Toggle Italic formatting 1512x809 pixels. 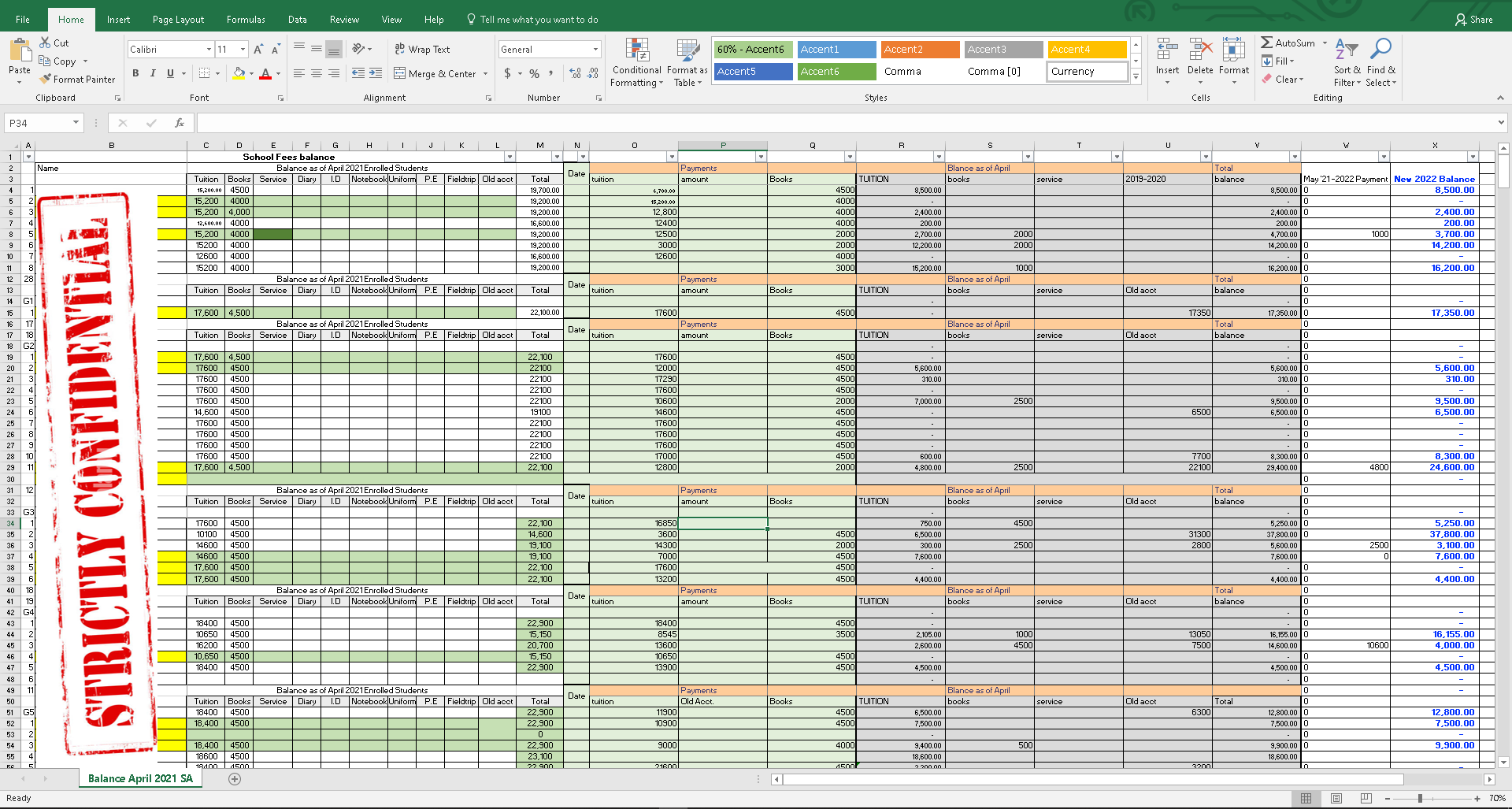[x=153, y=73]
